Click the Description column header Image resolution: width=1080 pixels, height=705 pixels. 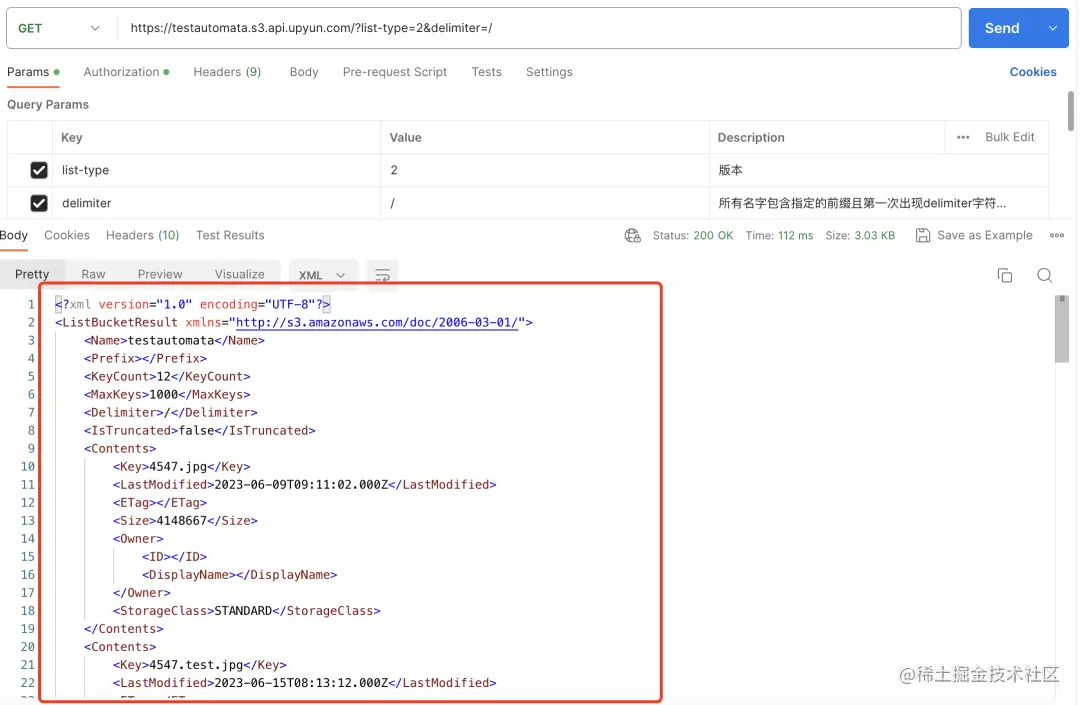751,137
